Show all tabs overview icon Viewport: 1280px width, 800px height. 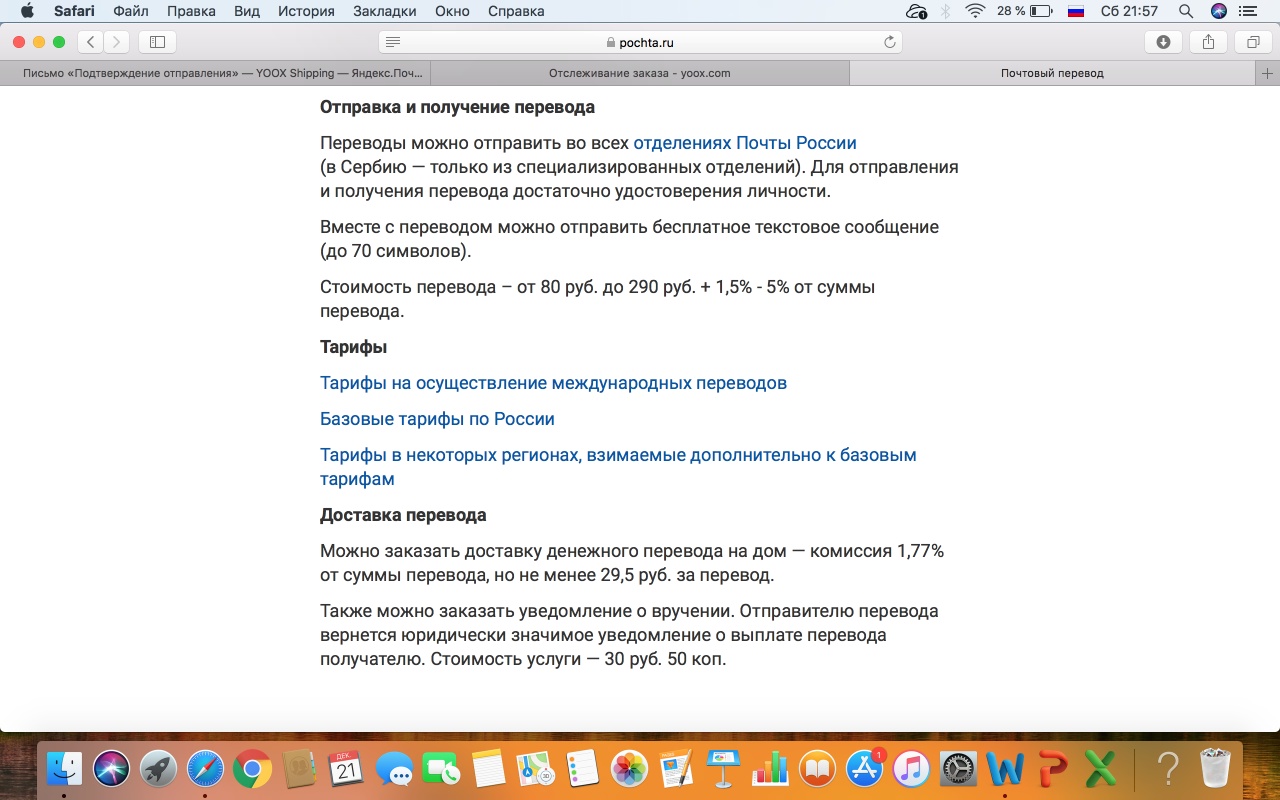point(1252,42)
